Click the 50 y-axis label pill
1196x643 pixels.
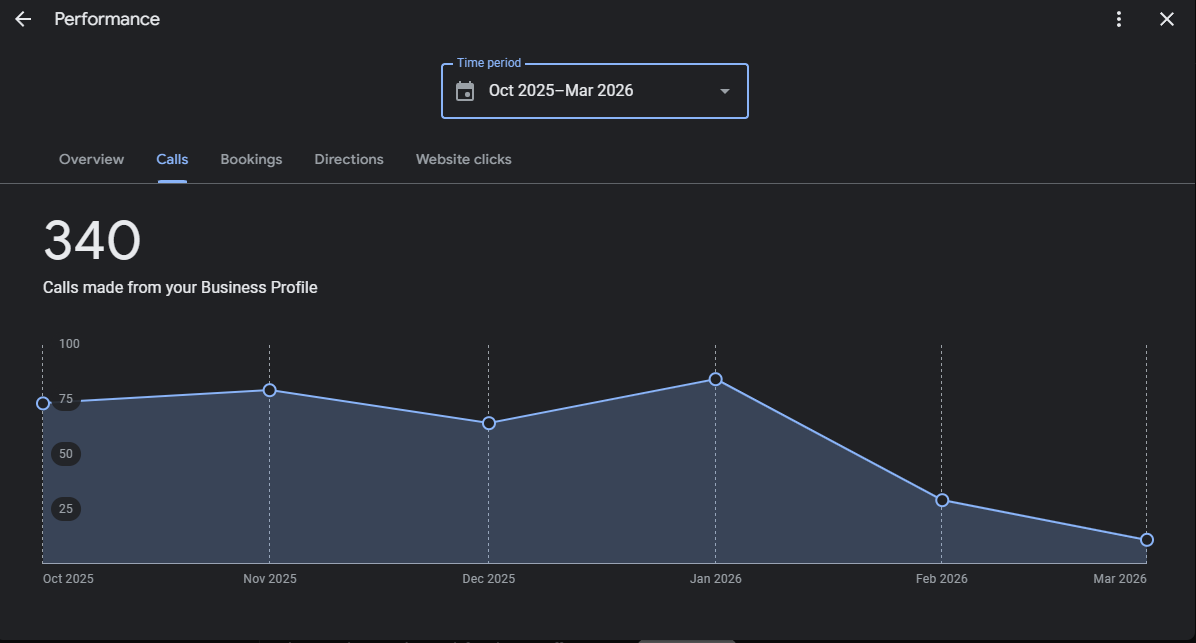click(66, 454)
